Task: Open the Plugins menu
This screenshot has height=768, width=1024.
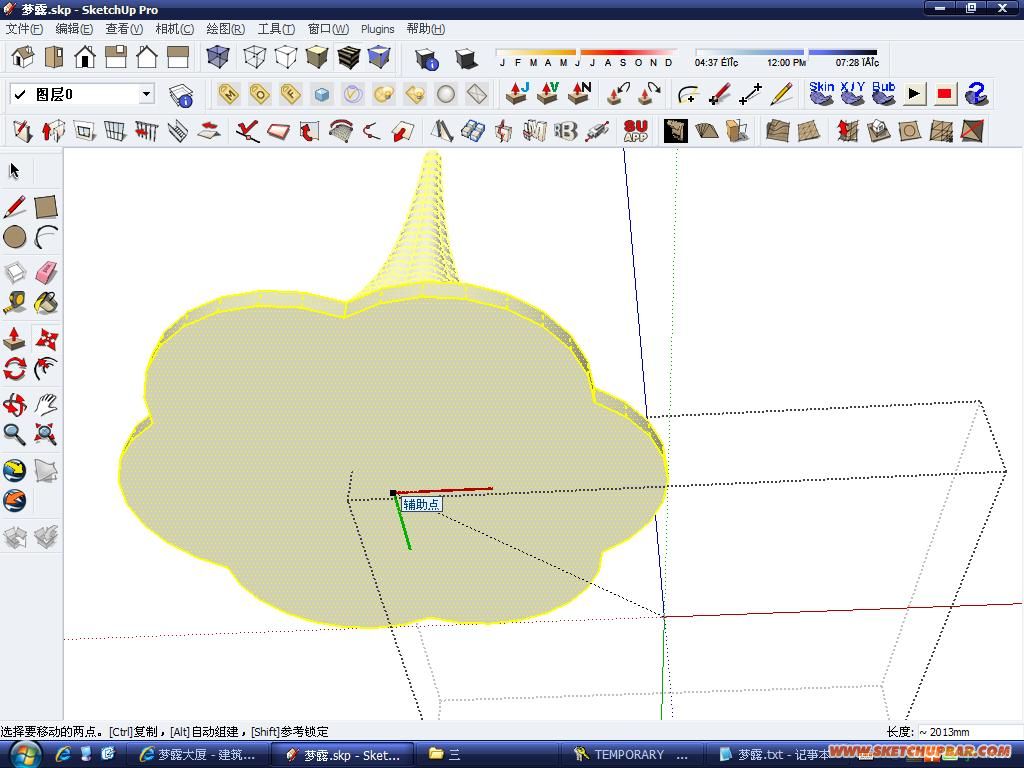Action: click(x=377, y=29)
